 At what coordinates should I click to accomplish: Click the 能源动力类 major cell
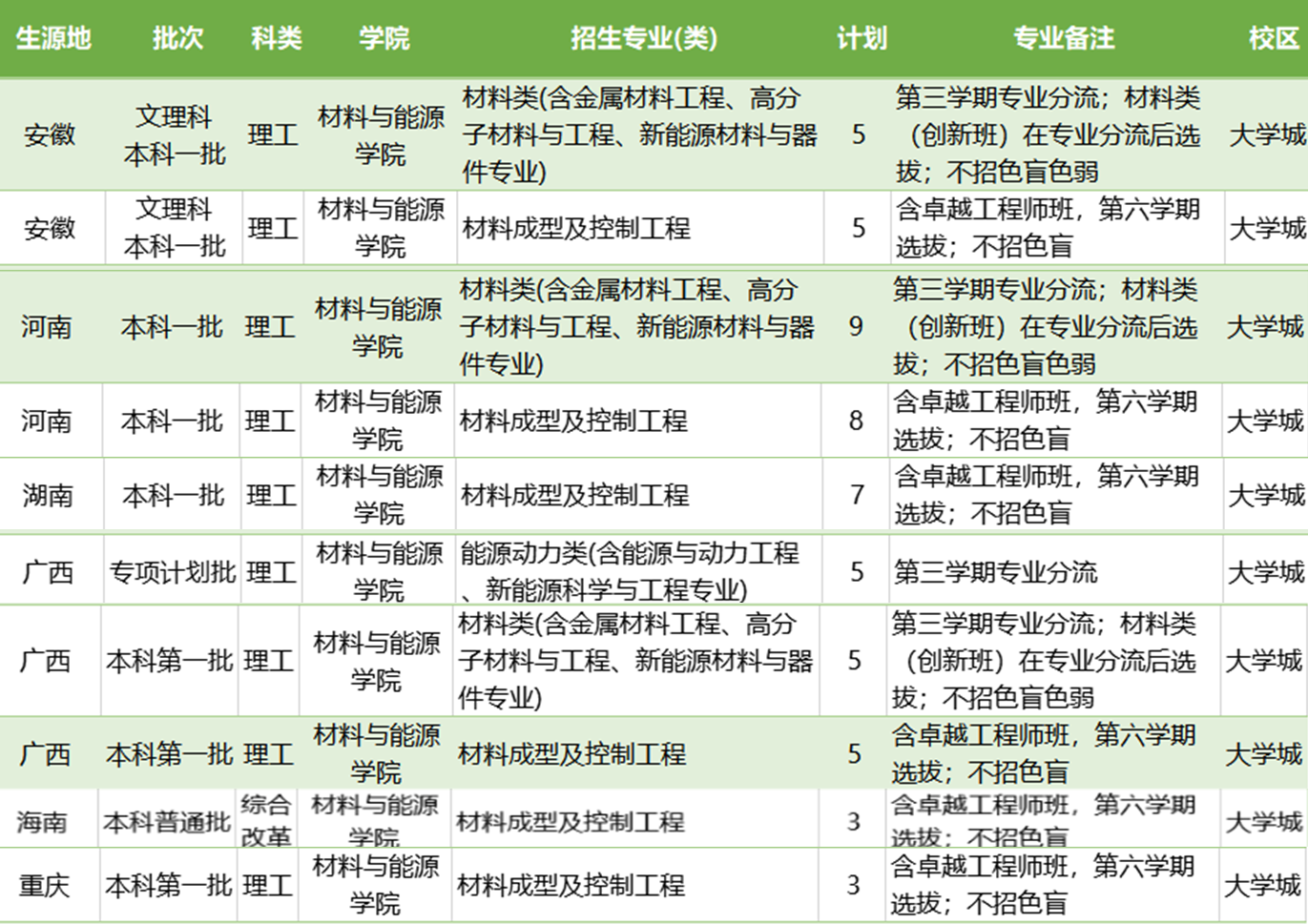click(630, 571)
